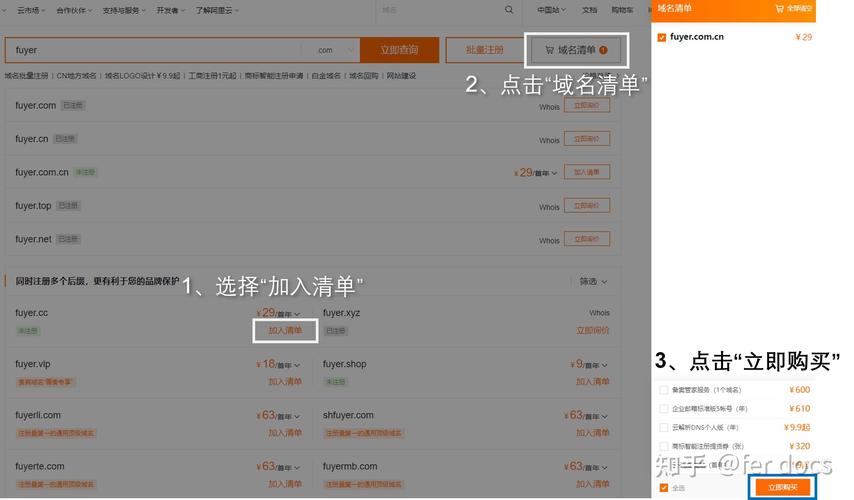Expand fuyer.shop ¥9 price dropdown
This screenshot has height=500, width=854.
point(605,365)
